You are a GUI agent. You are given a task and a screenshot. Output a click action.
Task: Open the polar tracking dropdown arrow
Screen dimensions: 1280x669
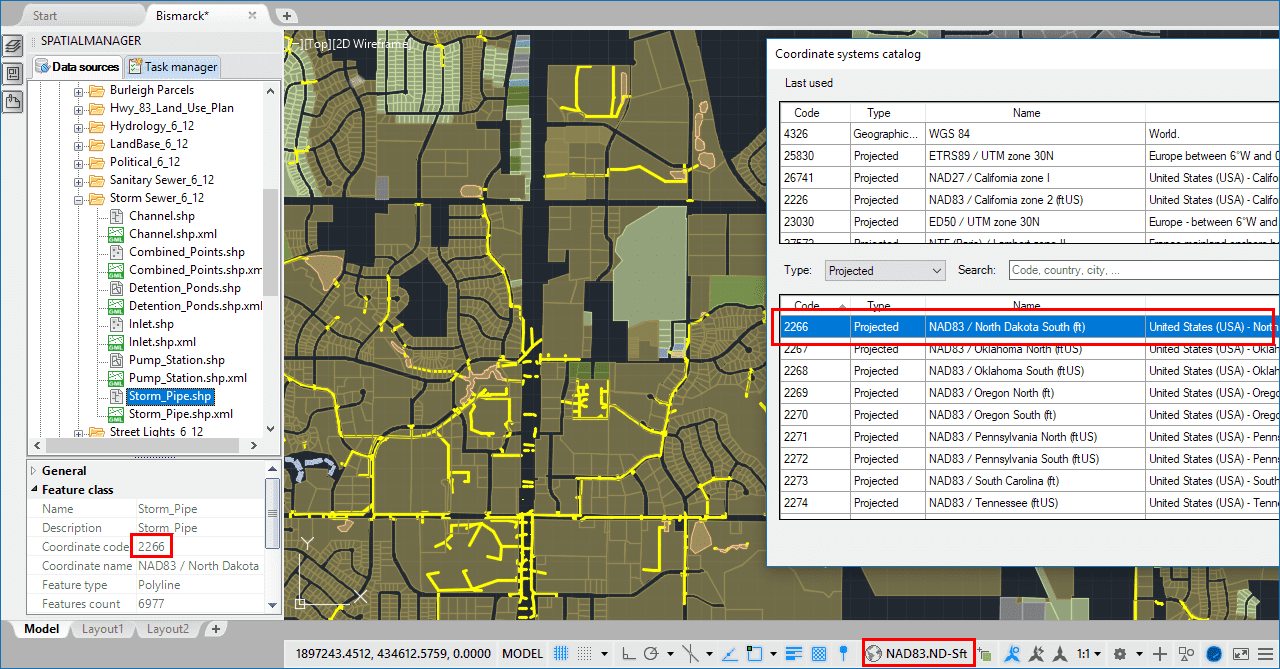click(x=671, y=655)
